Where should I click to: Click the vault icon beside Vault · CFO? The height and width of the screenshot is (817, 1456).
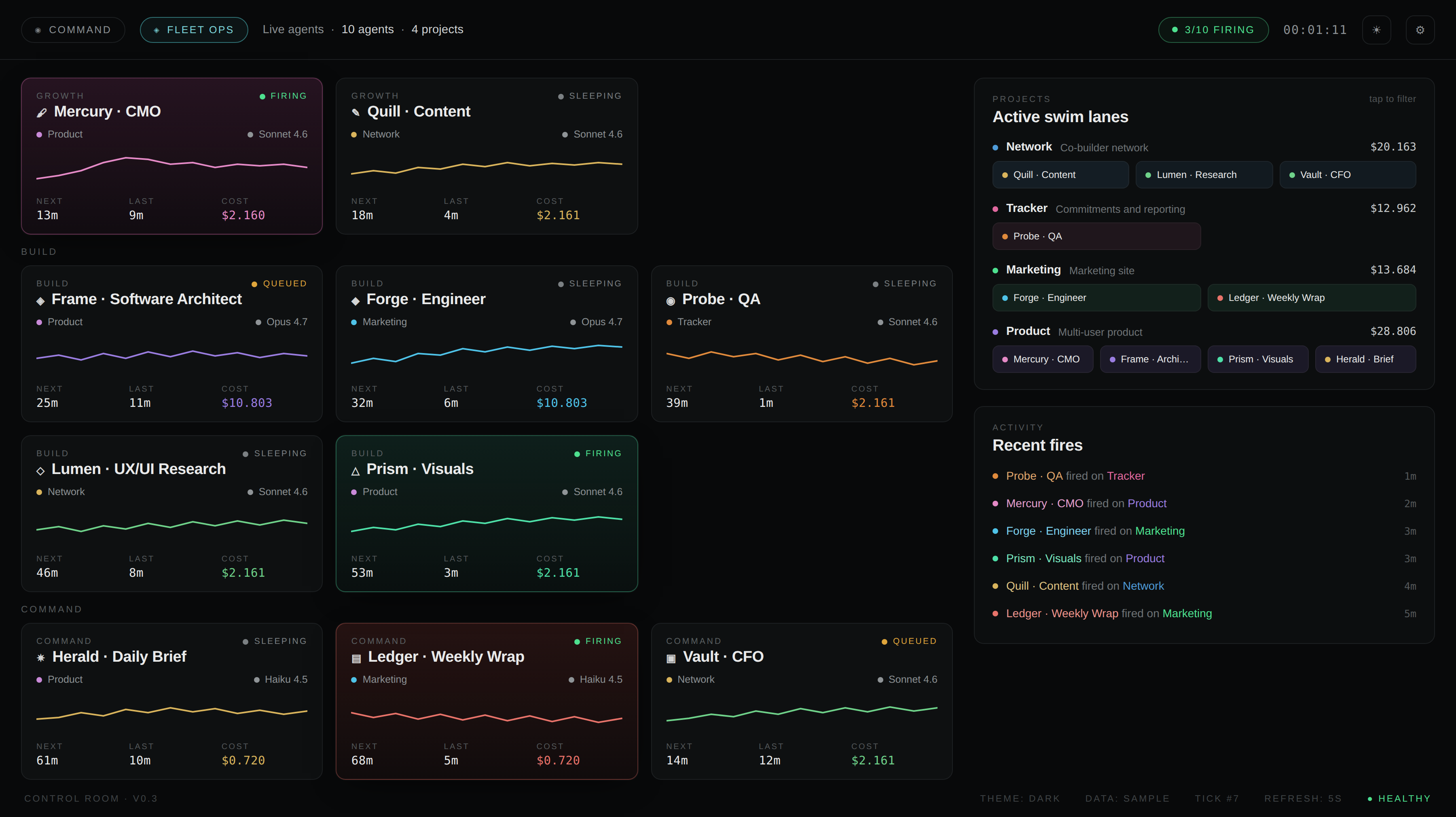671,658
